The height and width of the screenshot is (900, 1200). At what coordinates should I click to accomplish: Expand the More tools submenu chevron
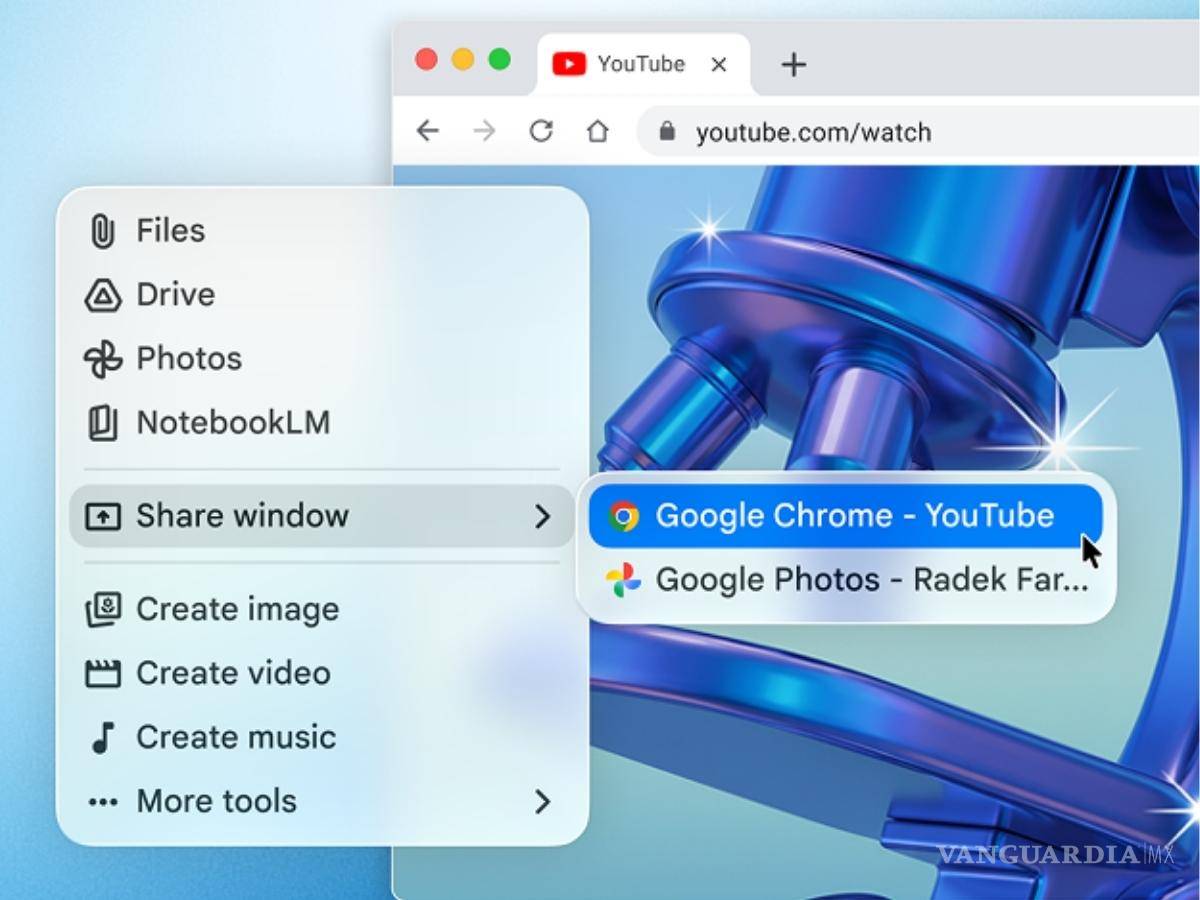(x=542, y=801)
